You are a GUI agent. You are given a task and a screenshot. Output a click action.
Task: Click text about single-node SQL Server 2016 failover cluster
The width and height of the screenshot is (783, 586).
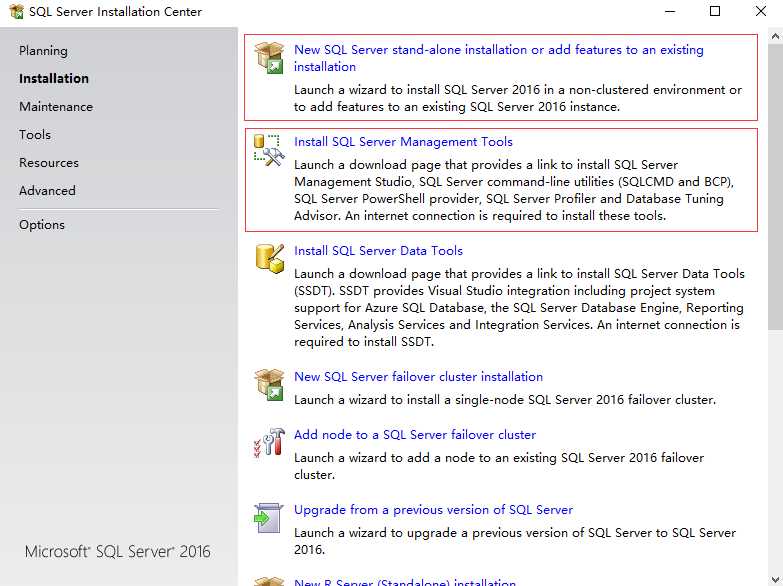(x=505, y=400)
